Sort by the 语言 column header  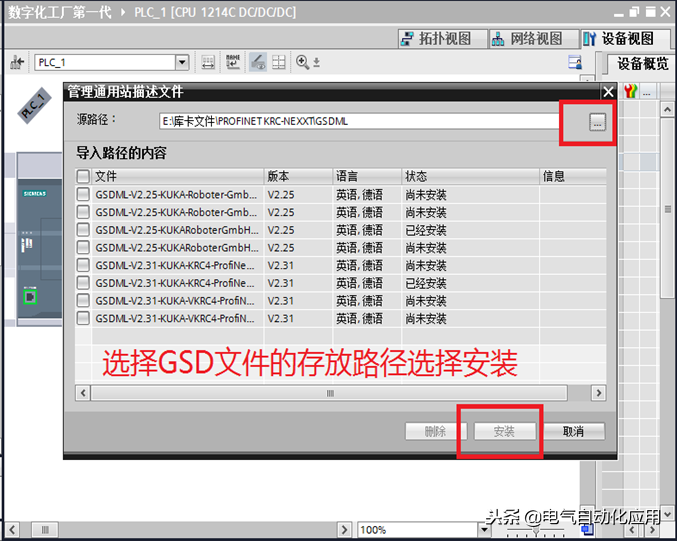click(367, 176)
